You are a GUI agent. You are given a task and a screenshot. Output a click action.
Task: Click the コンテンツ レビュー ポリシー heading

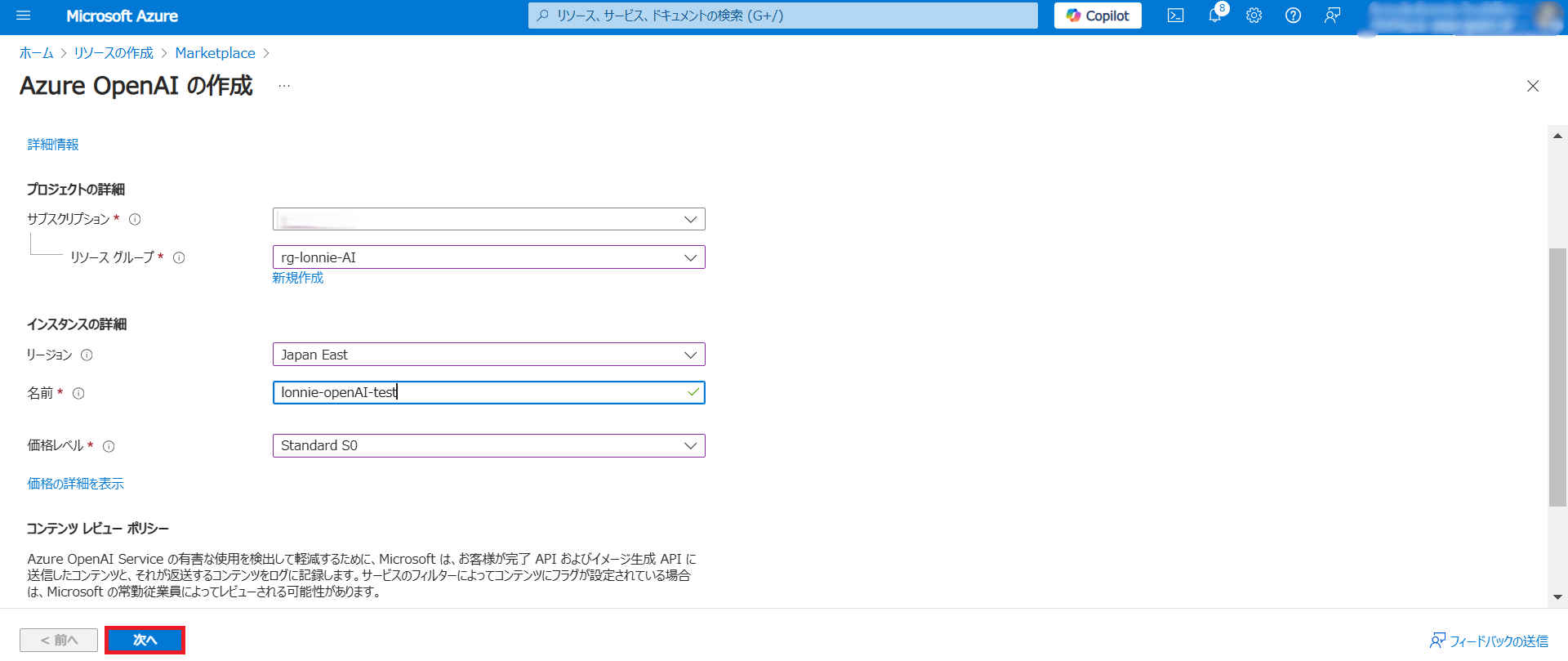coord(98,529)
